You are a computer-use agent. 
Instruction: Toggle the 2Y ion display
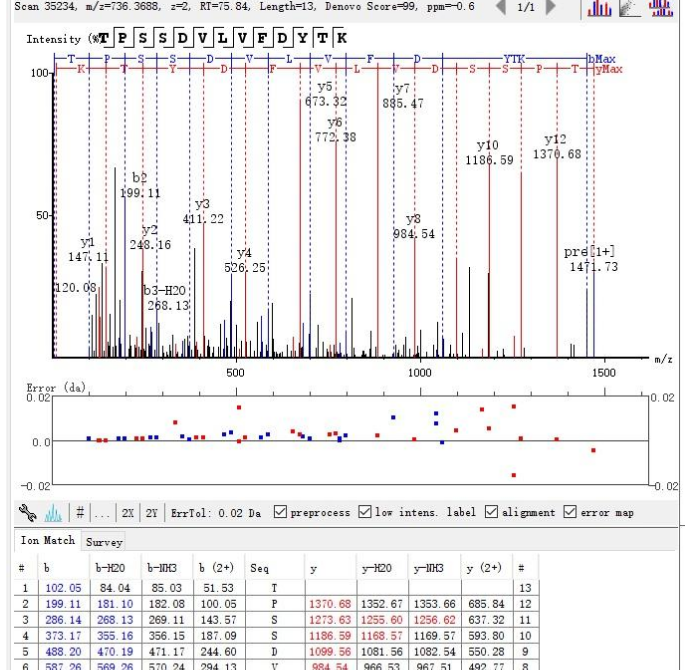151,513
